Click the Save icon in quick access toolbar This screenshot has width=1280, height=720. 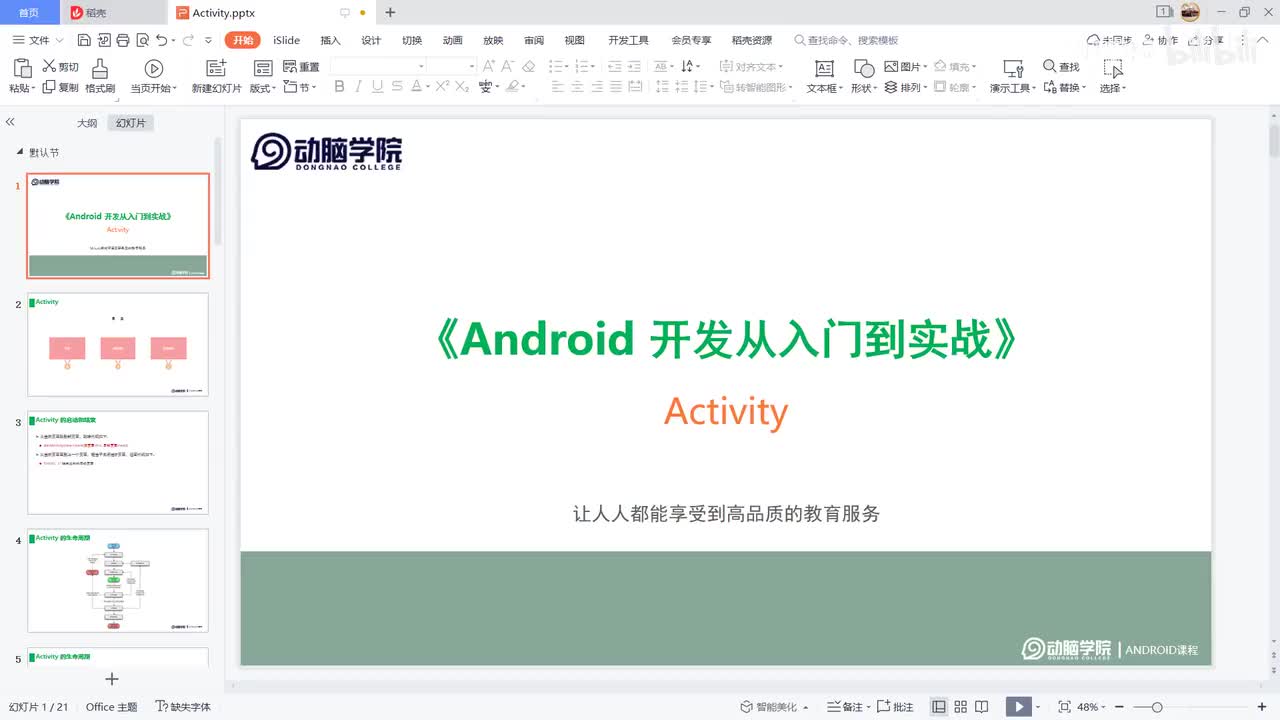point(84,40)
